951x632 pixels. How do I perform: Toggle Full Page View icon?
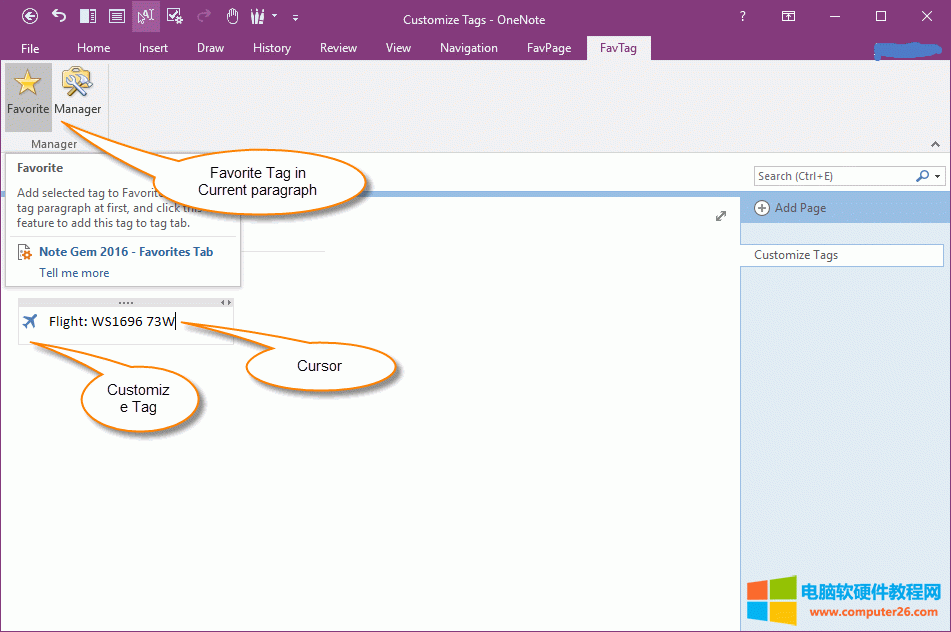point(116,16)
